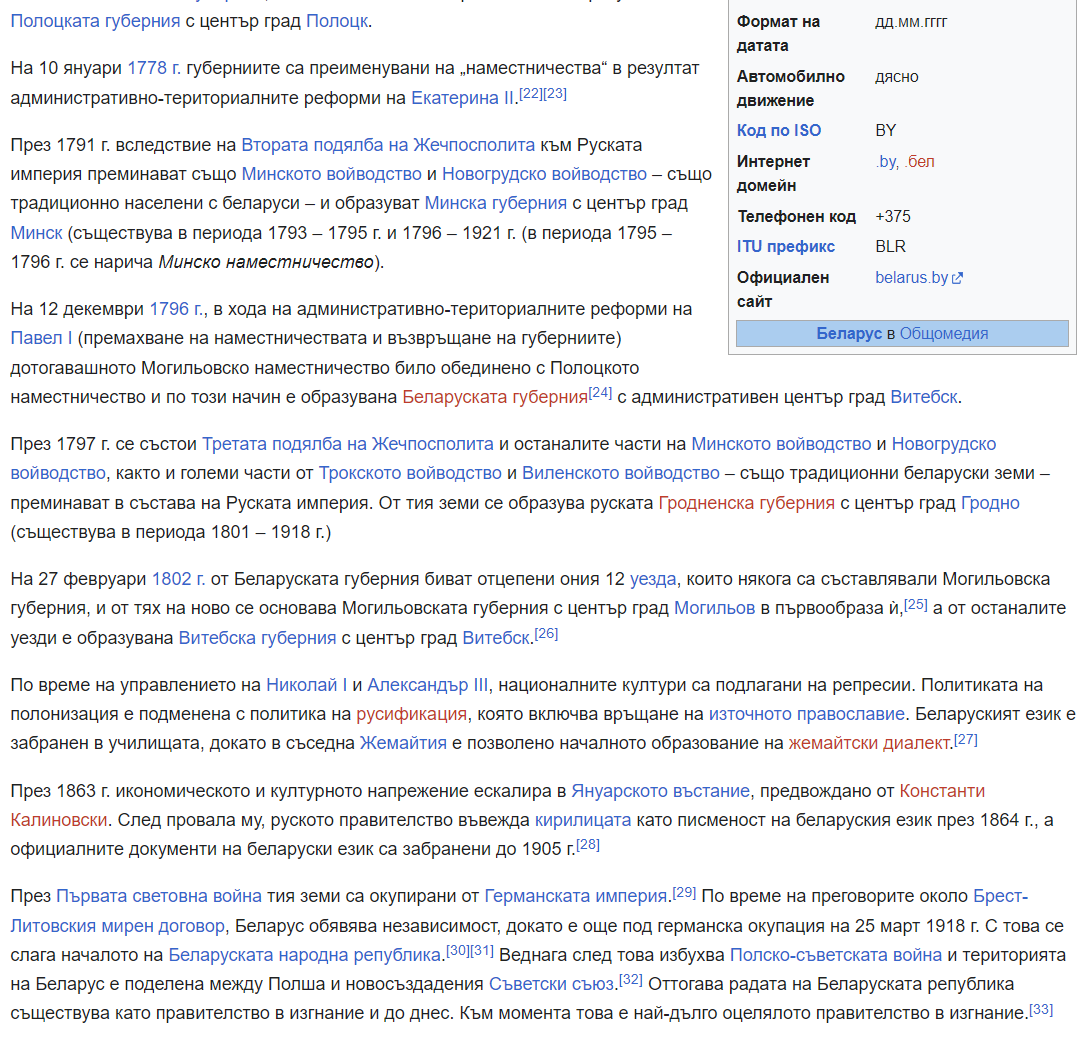
Task: Click bold Беларус in infobox footer
Action: coord(848,334)
